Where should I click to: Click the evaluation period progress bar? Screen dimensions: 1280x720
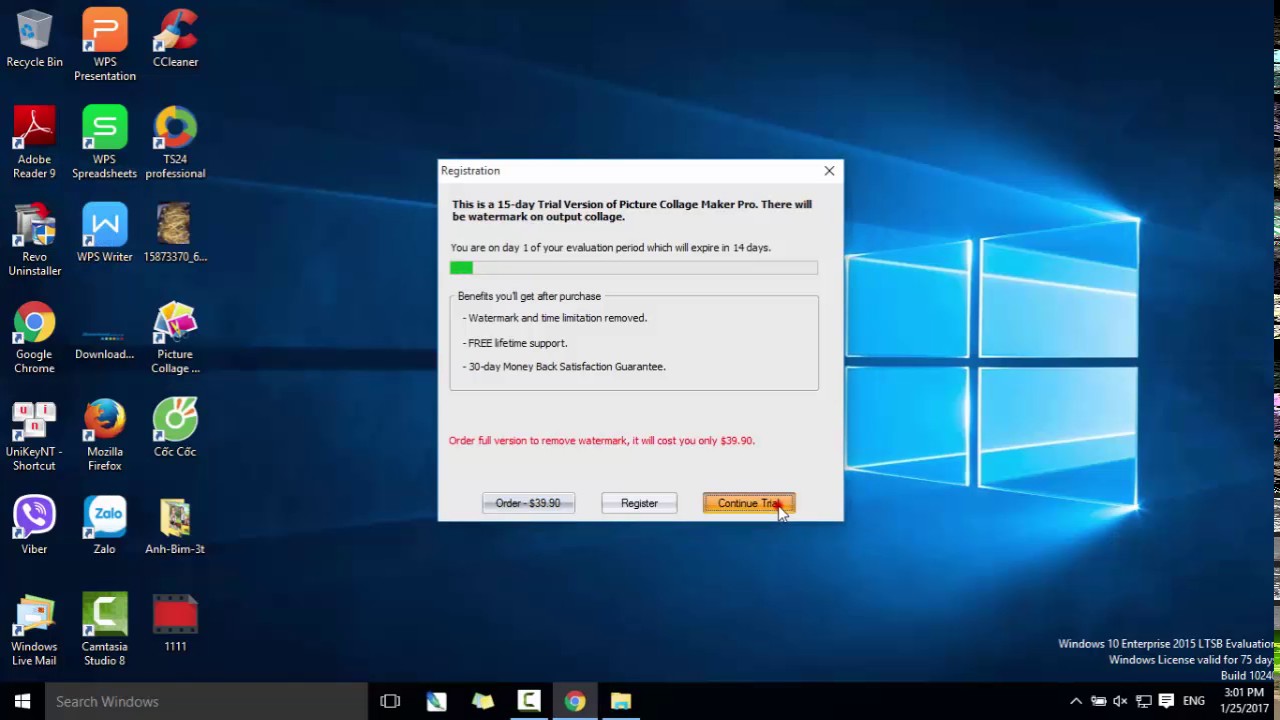coord(634,268)
